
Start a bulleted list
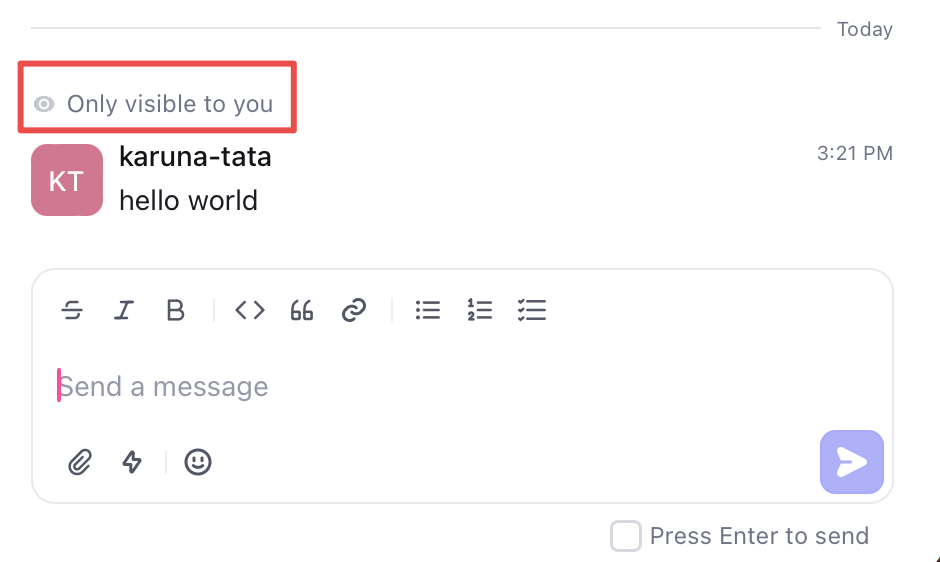(x=428, y=311)
